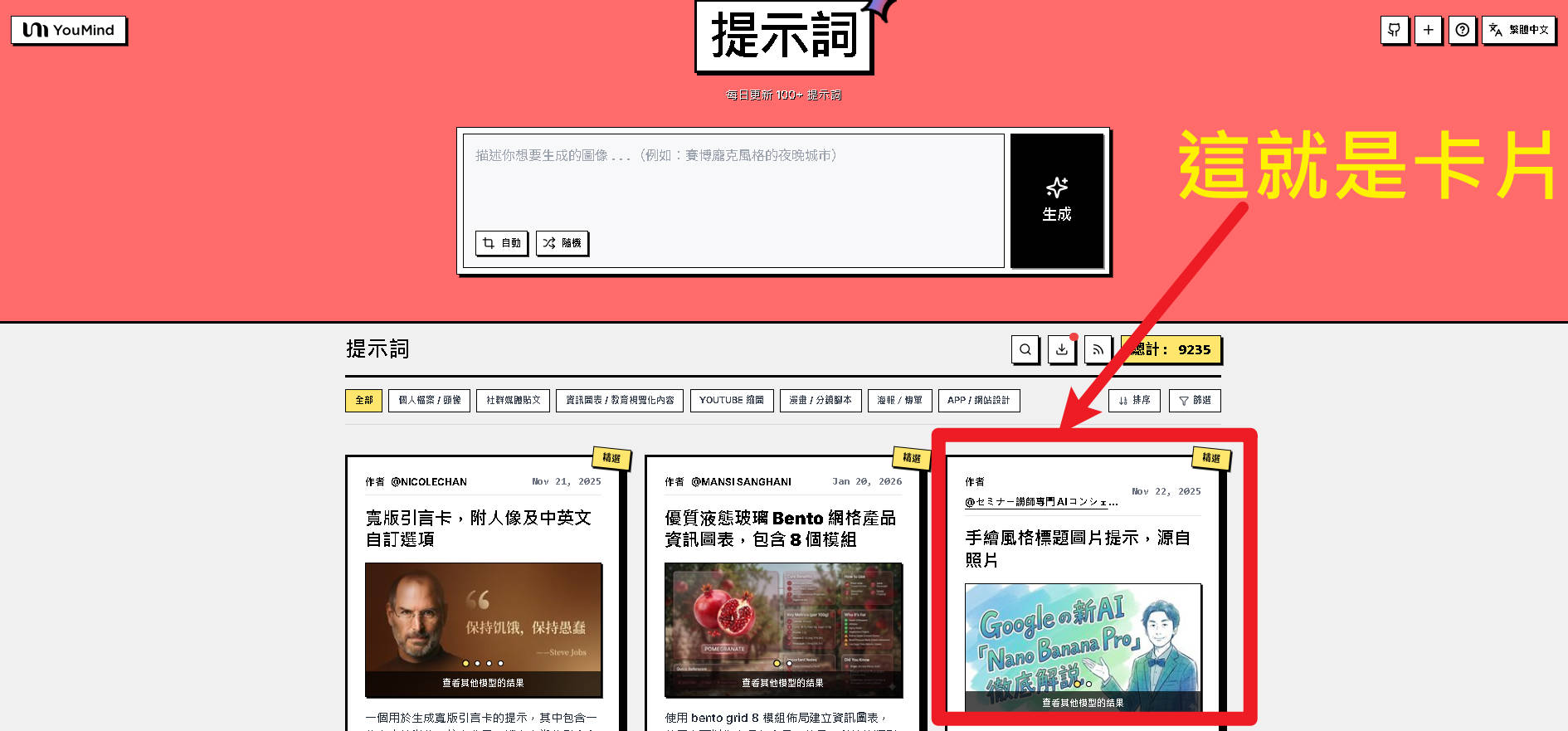Open the GitHub repository icon
Image resolution: width=1568 pixels, height=731 pixels.
1394,30
